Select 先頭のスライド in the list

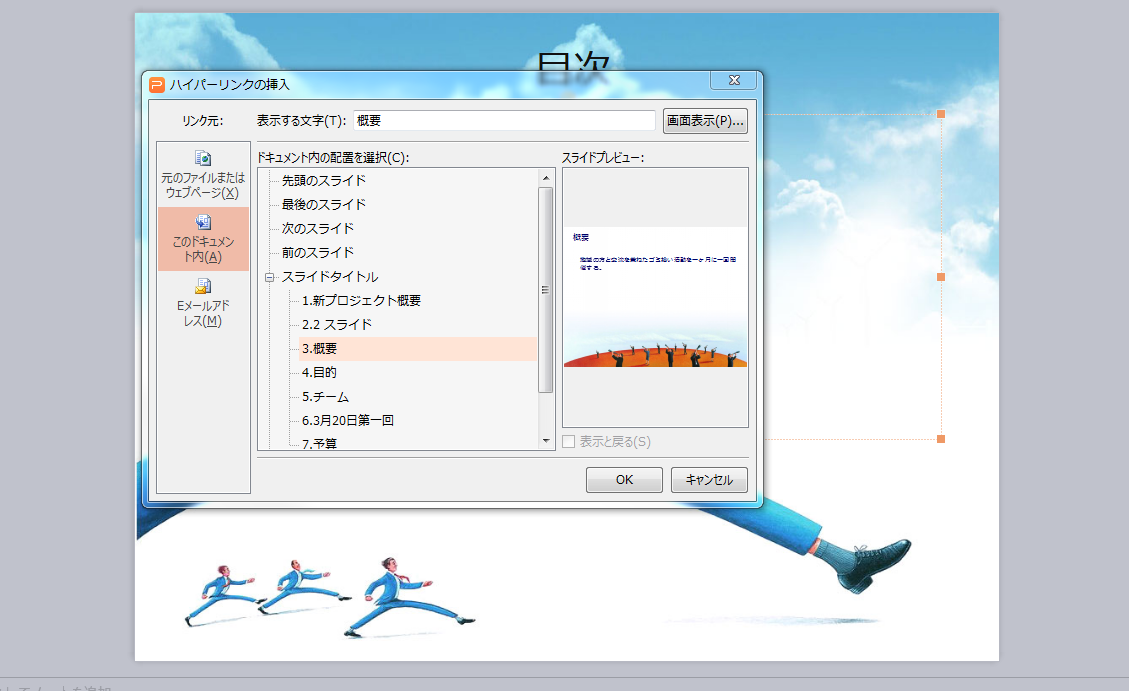tap(324, 181)
